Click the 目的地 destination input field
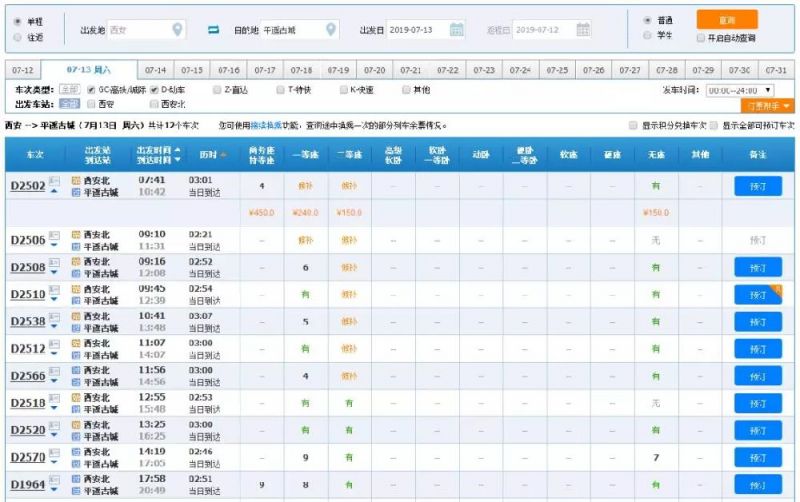Image resolution: width=800 pixels, height=502 pixels. click(300, 30)
